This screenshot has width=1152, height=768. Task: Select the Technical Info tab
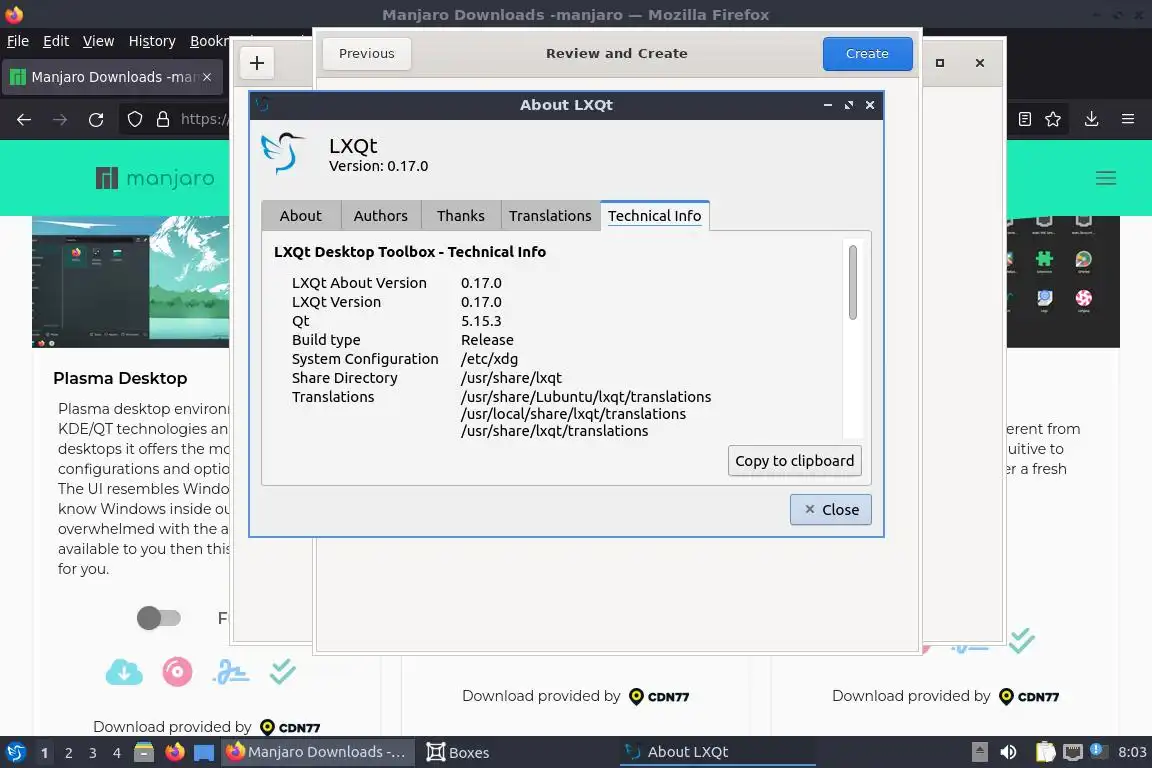[655, 215]
